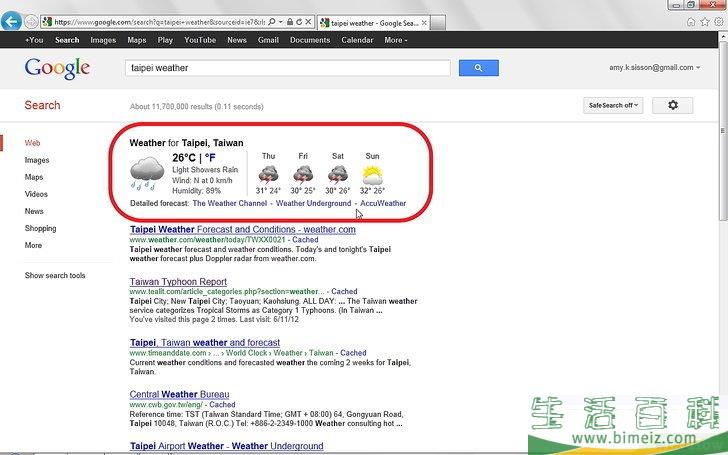The image size is (728, 455).
Task: Switch temperature to °F
Action: (x=210, y=158)
